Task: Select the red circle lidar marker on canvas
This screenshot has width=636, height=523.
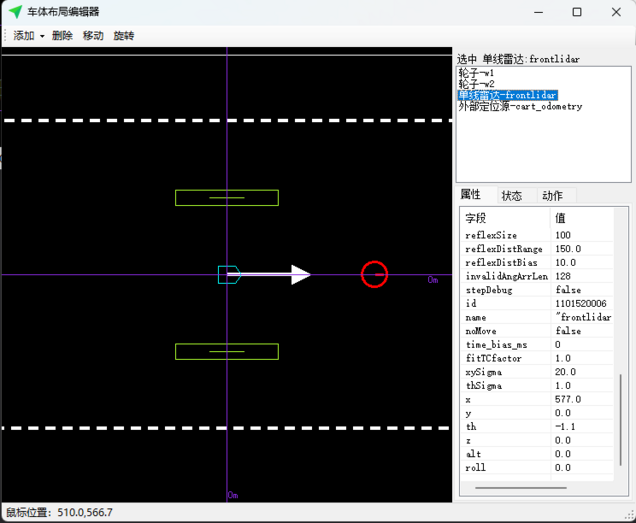Action: 374,274
